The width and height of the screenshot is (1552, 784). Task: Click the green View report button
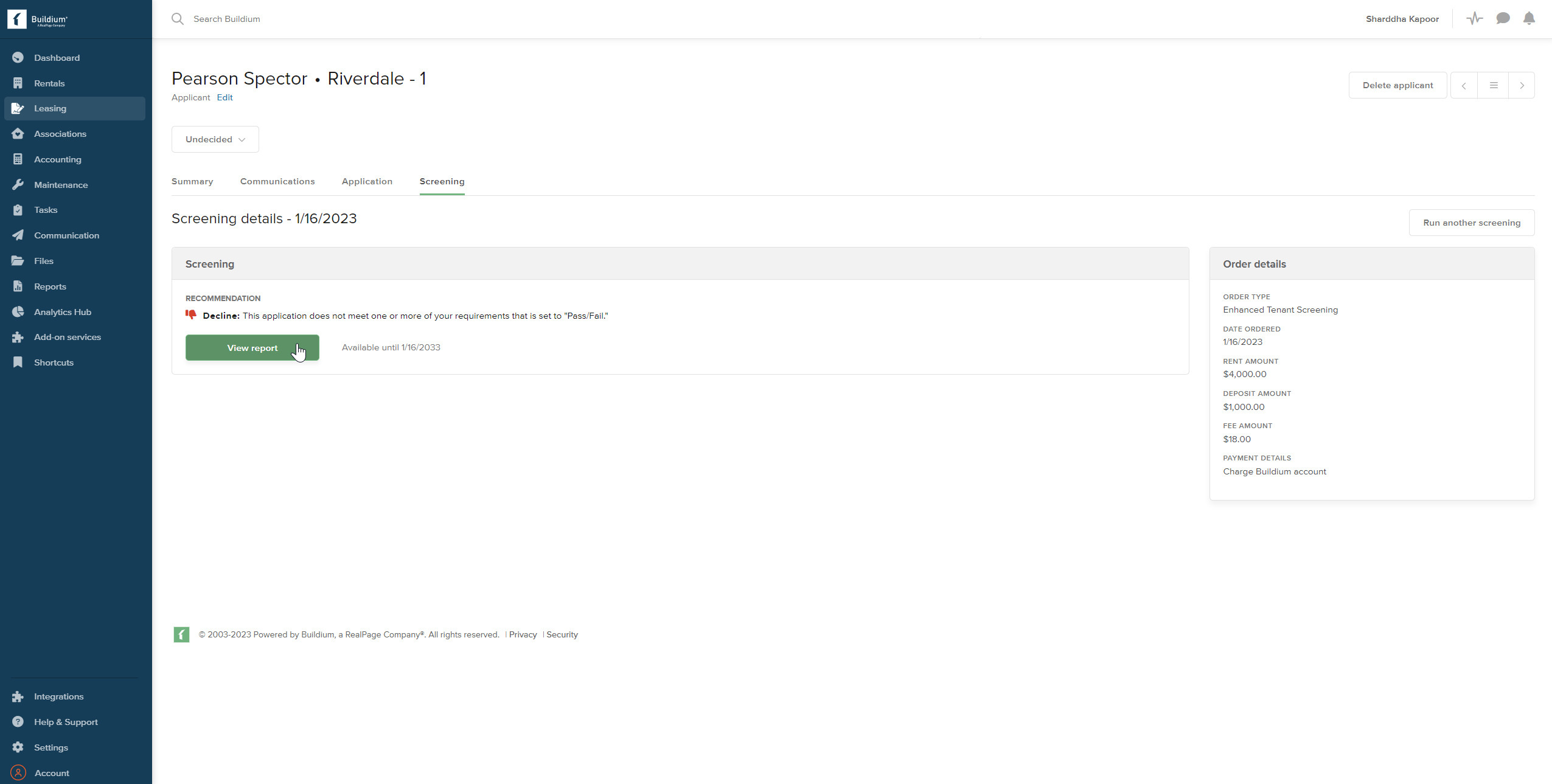tap(252, 348)
